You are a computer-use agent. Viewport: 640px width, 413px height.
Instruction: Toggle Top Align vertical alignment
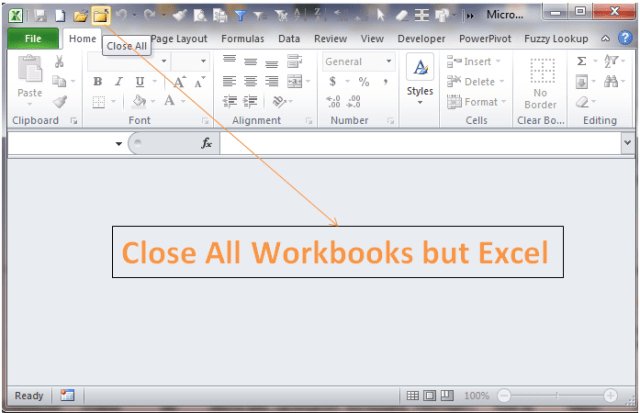click(229, 60)
